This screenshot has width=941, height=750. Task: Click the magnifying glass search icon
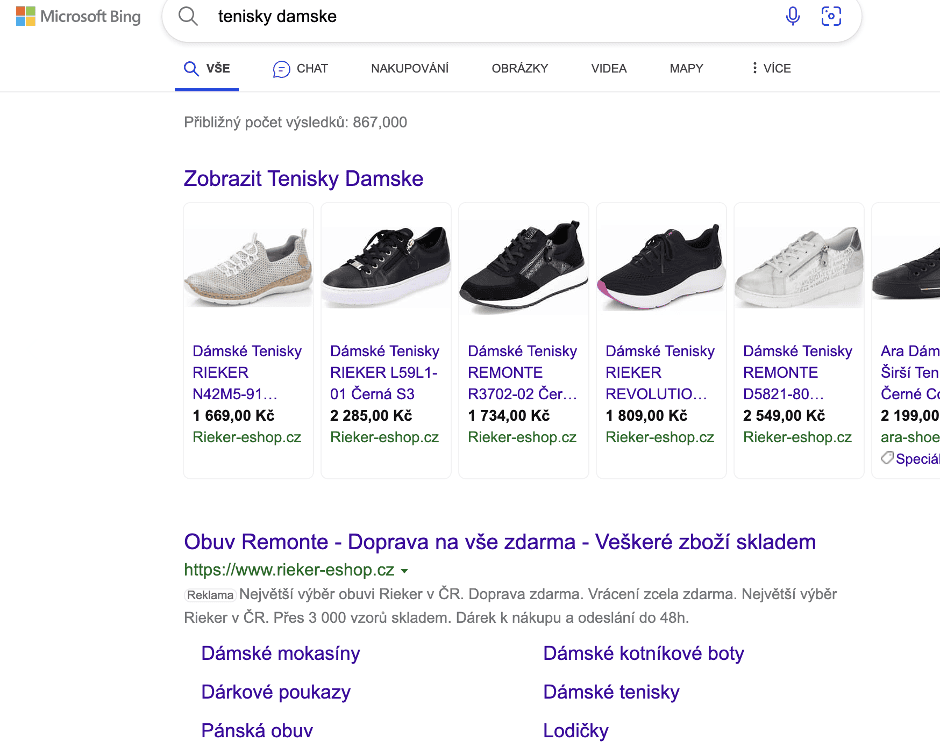coord(187,16)
